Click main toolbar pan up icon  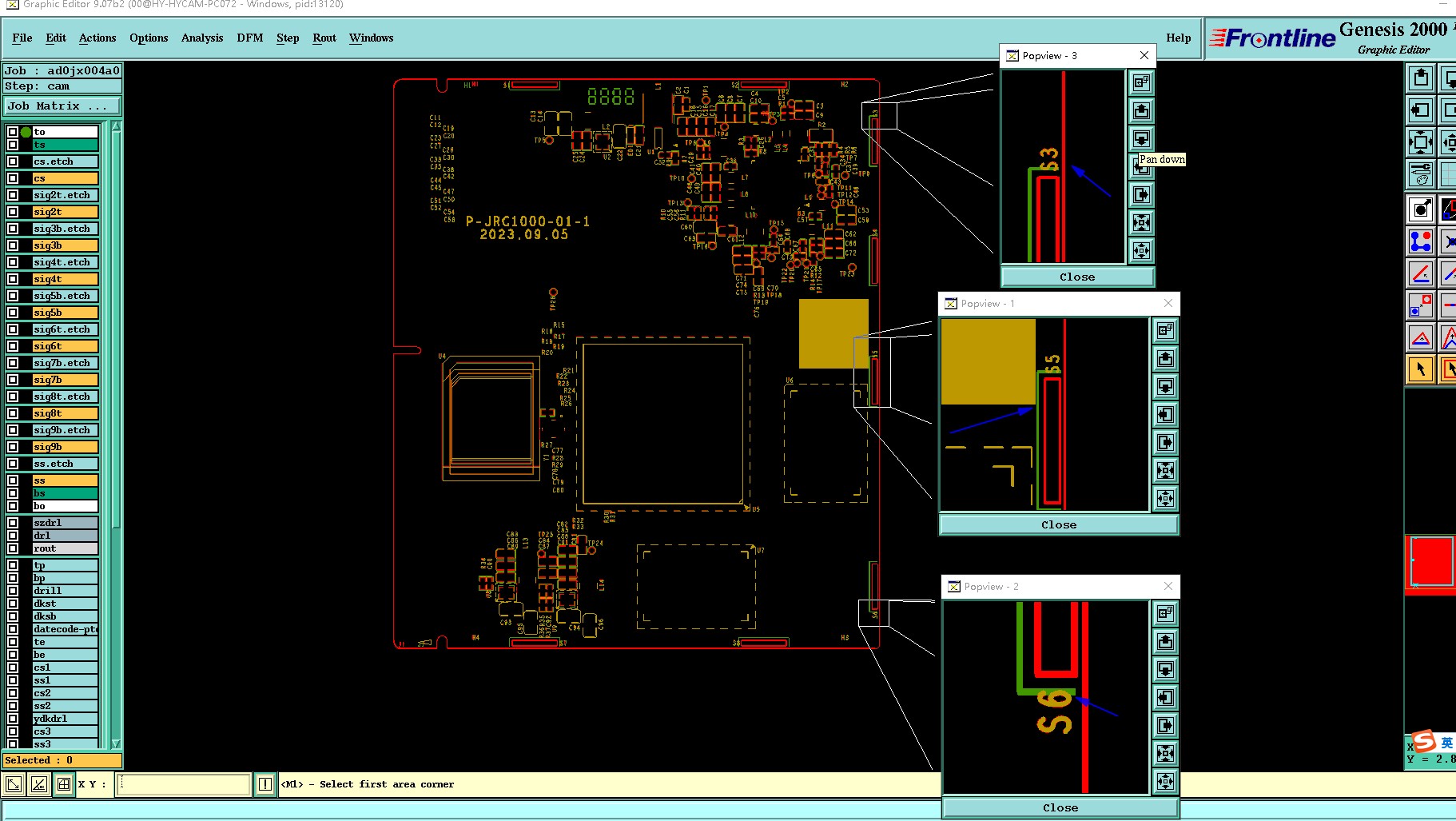(1421, 78)
